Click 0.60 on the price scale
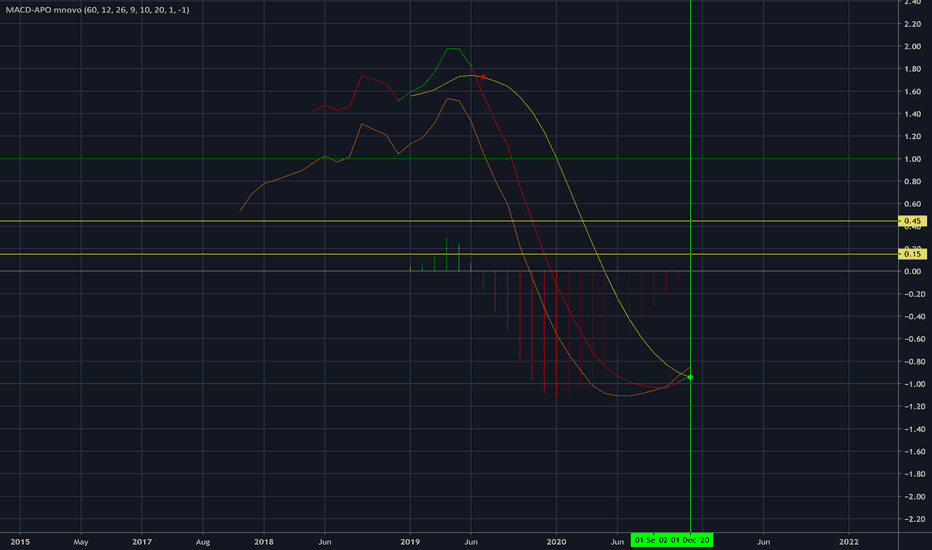 pos(912,204)
